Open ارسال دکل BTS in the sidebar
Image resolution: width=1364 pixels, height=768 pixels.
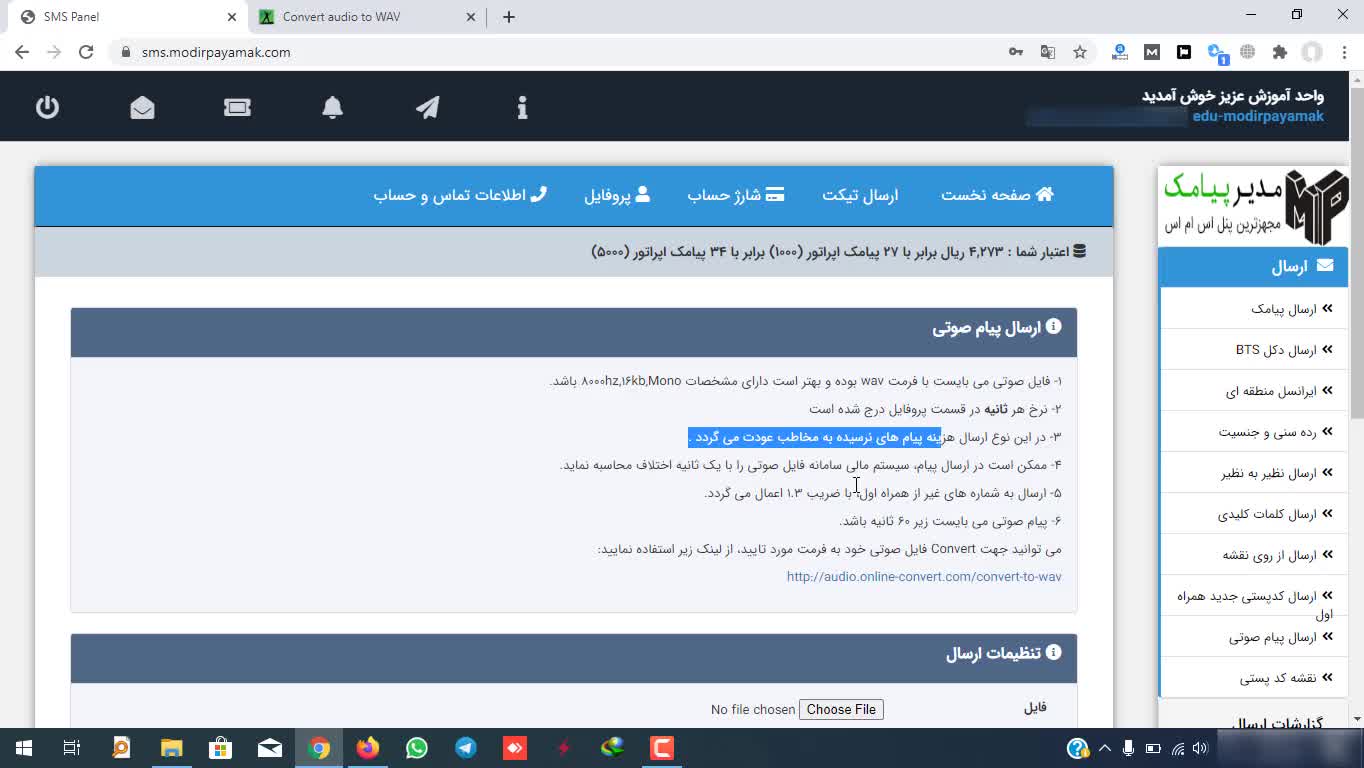pyautogui.click(x=1254, y=350)
